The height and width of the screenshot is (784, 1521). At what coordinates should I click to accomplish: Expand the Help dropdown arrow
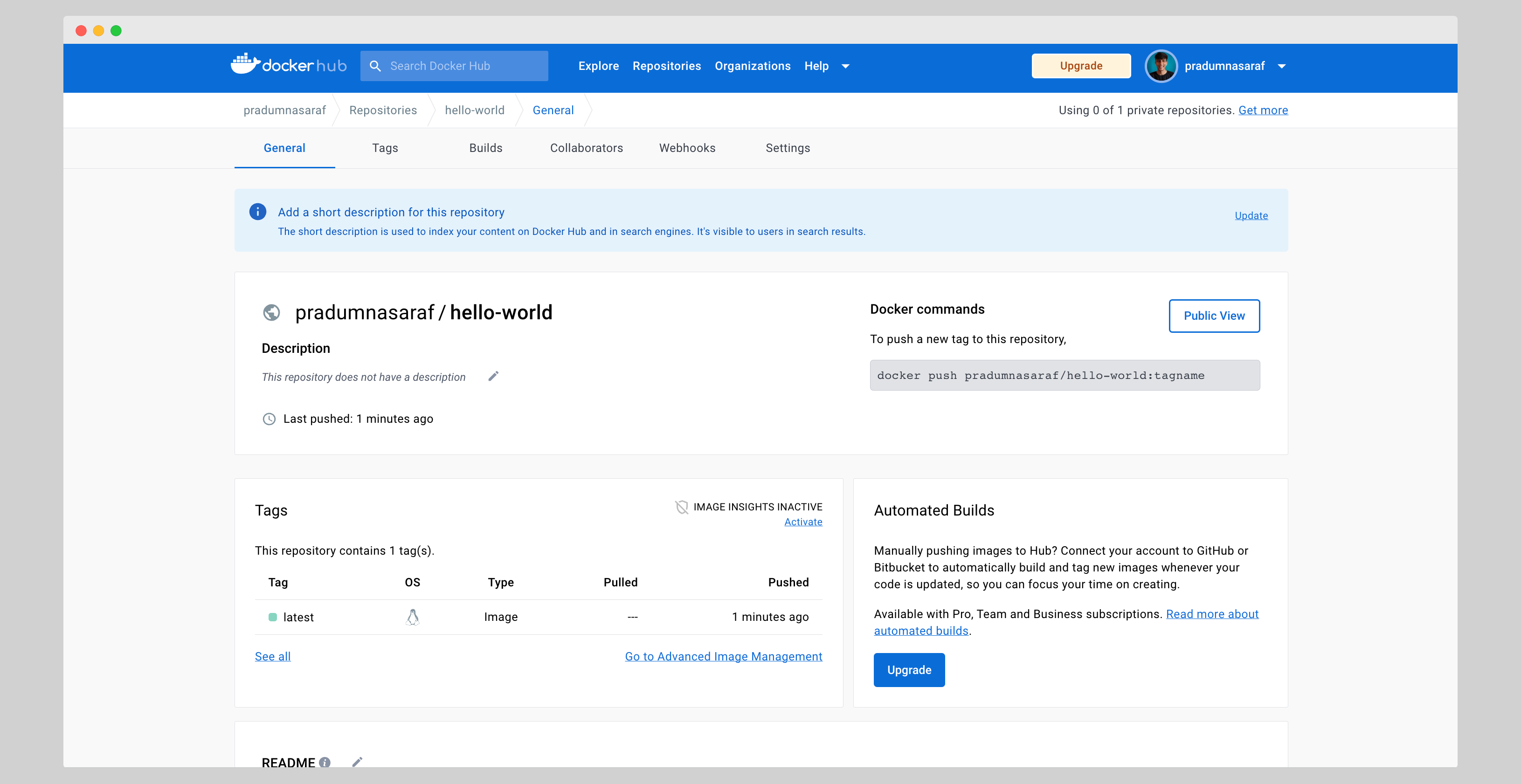[x=845, y=66]
